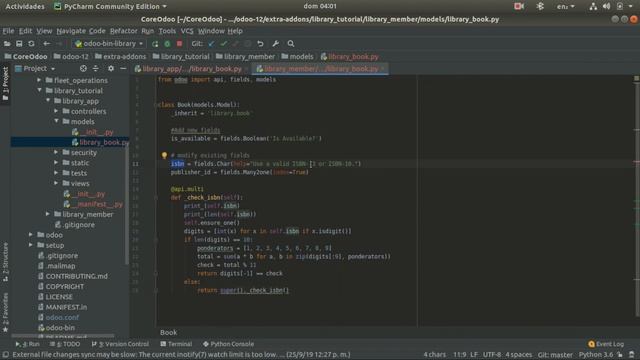Select library_book.py in project tree
640x360 pixels.
pyautogui.click(x=100, y=142)
